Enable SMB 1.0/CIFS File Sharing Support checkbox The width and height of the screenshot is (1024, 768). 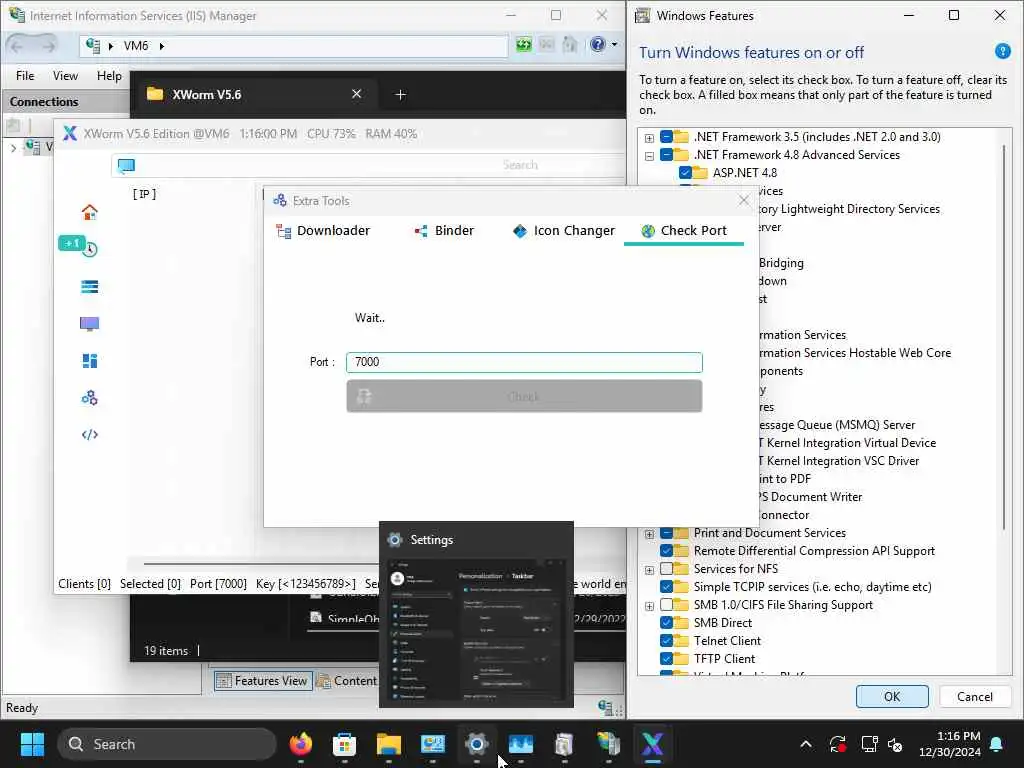[667, 605]
